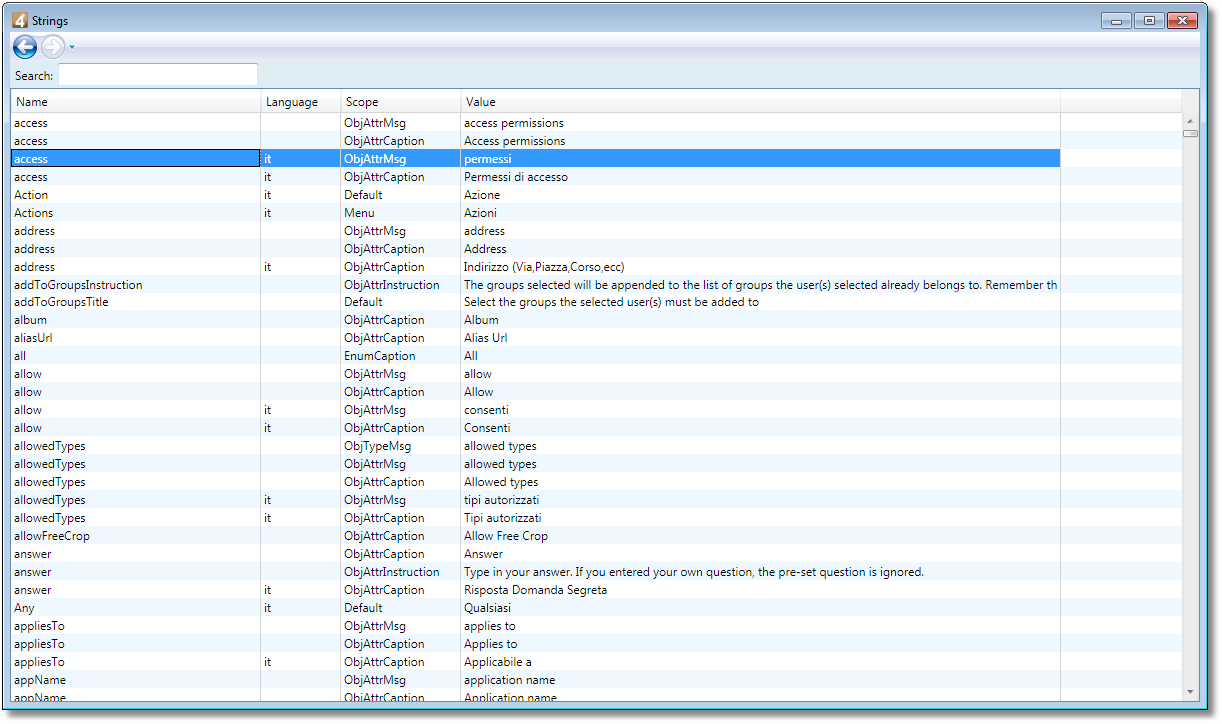Screen dimensions: 1222x724
Task: Select the 'Consenti' capitalized value cell
Action: [x=760, y=428]
